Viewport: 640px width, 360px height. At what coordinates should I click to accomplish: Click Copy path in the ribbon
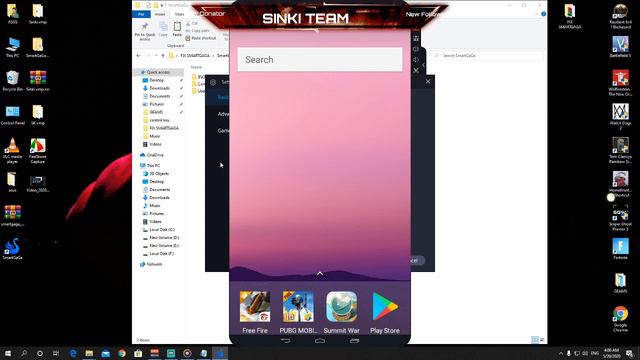click(198, 31)
